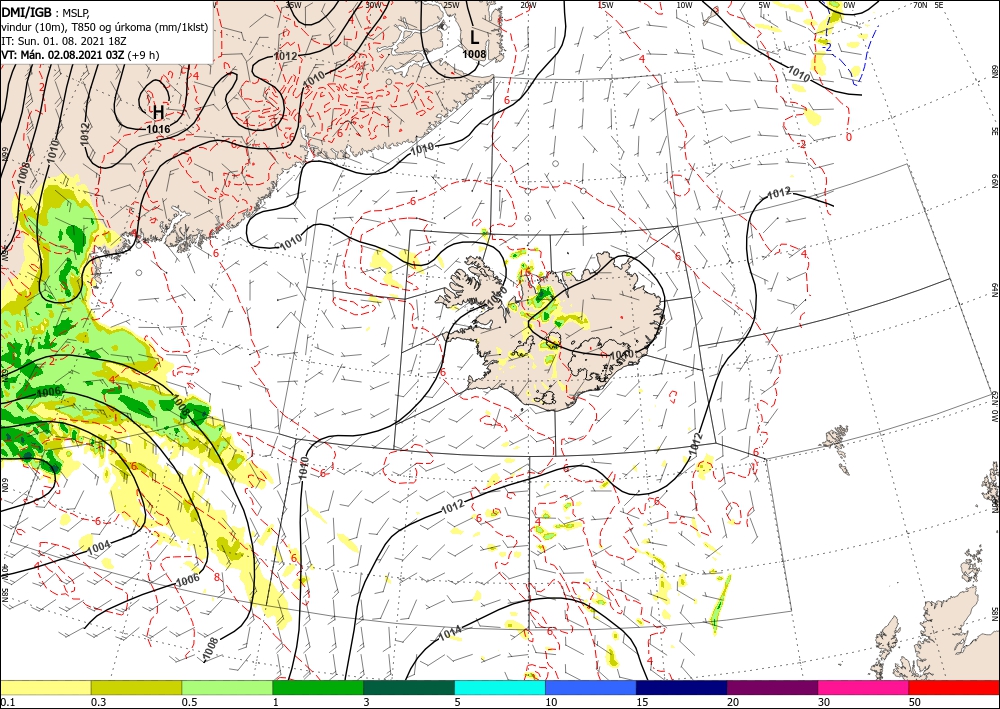Click the red 50+ legend swatch
Screen dimensions: 1000x709
tap(954, 687)
